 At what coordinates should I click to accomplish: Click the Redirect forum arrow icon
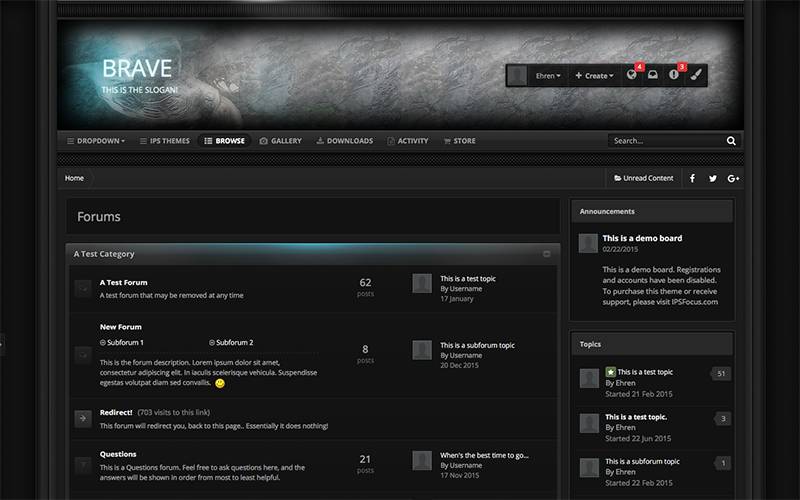(x=83, y=418)
